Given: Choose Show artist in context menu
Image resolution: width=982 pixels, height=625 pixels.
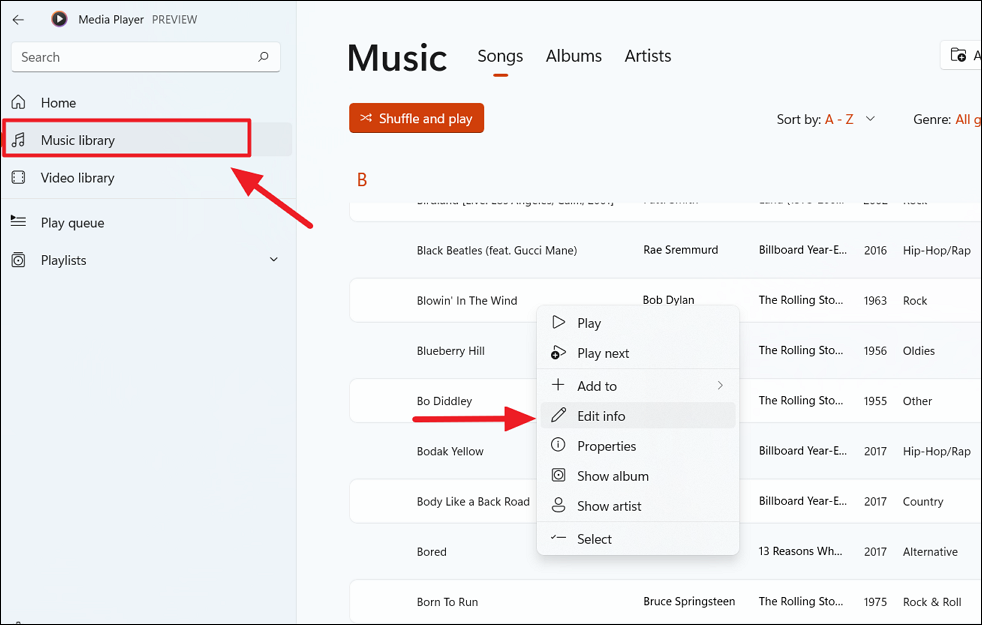Looking at the screenshot, I should point(638,506).
